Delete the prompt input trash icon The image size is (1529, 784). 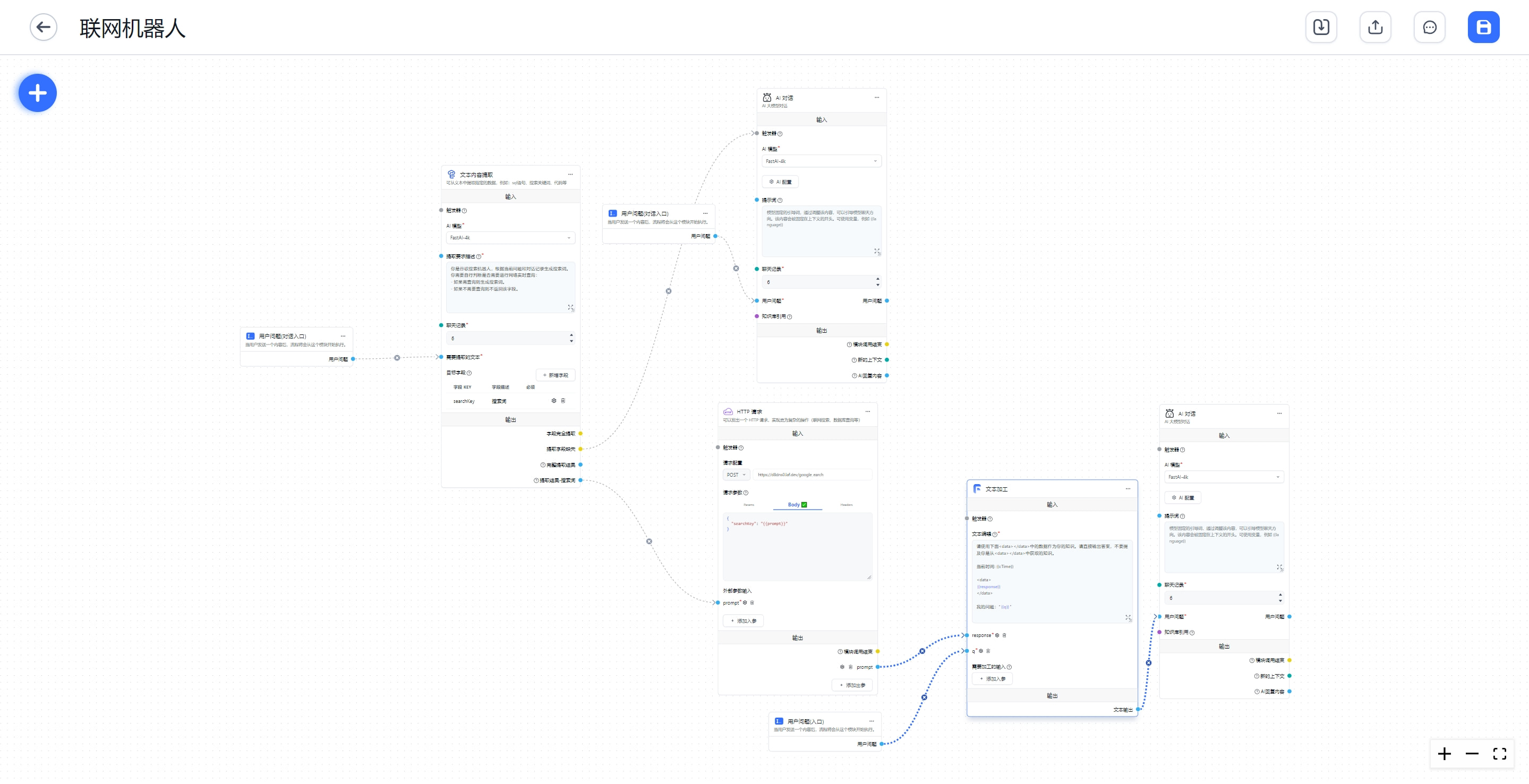[x=752, y=602]
